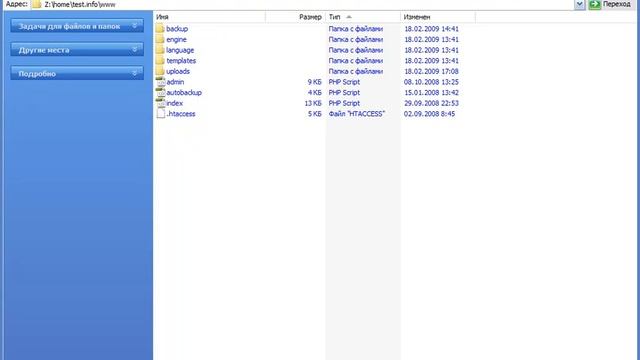Click date 18.02.2009 17:08 of uploads
Image resolution: width=640 pixels, height=360 pixels.
(431, 71)
